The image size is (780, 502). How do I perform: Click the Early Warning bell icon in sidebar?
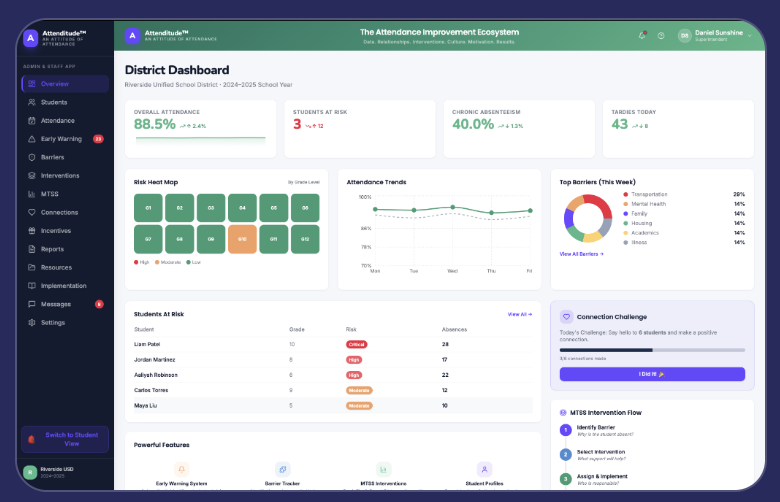coord(32,139)
